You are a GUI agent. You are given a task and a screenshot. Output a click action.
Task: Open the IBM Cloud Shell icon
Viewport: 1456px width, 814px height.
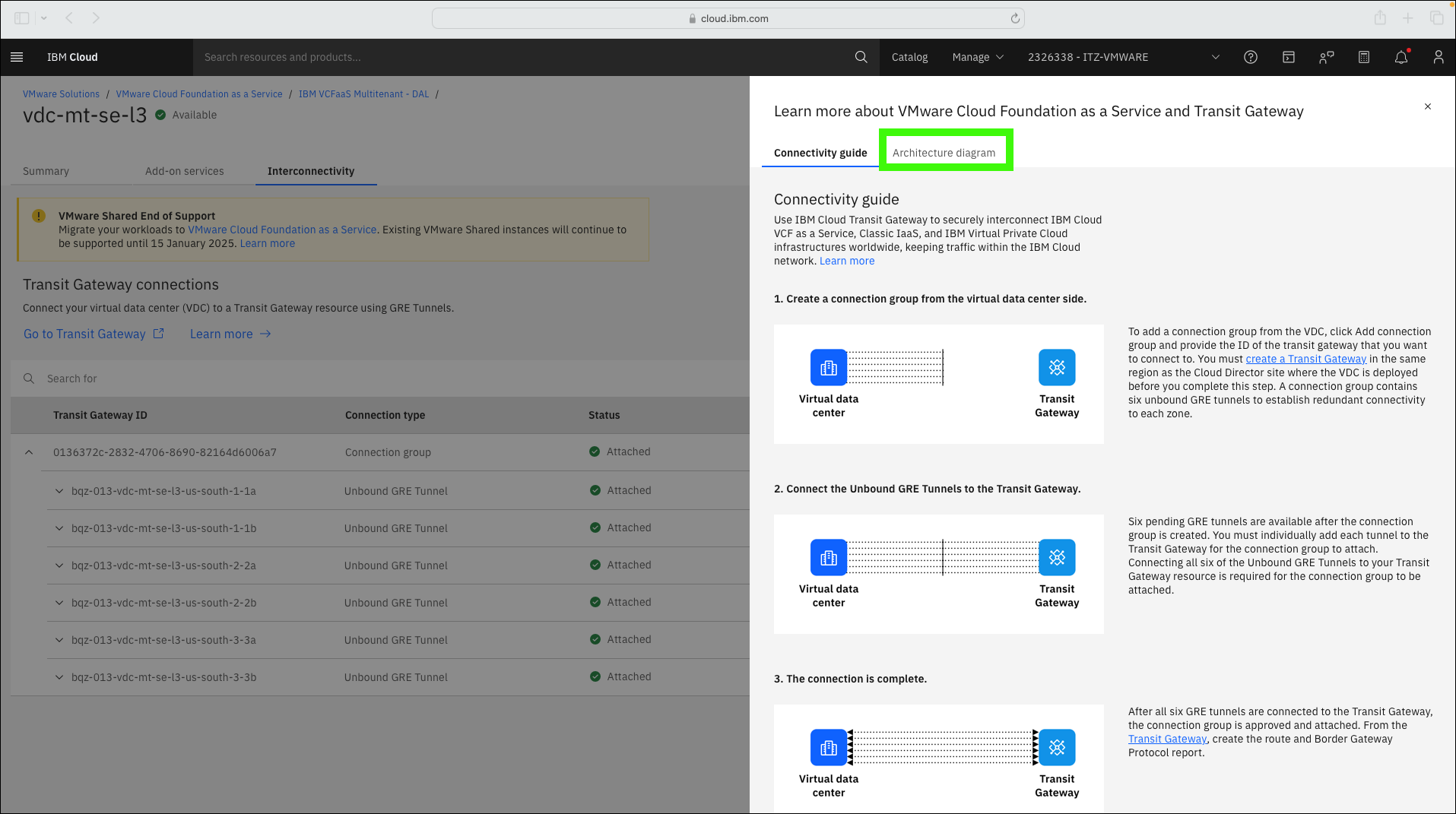coord(1289,57)
